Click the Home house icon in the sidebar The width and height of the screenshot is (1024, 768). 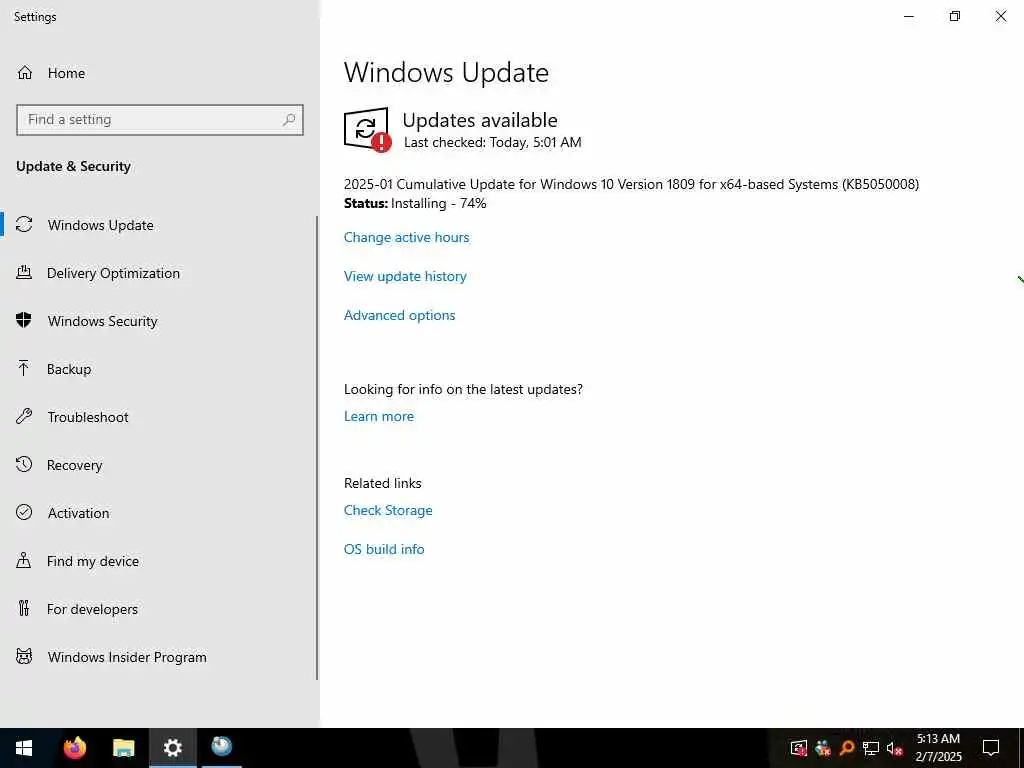point(25,72)
